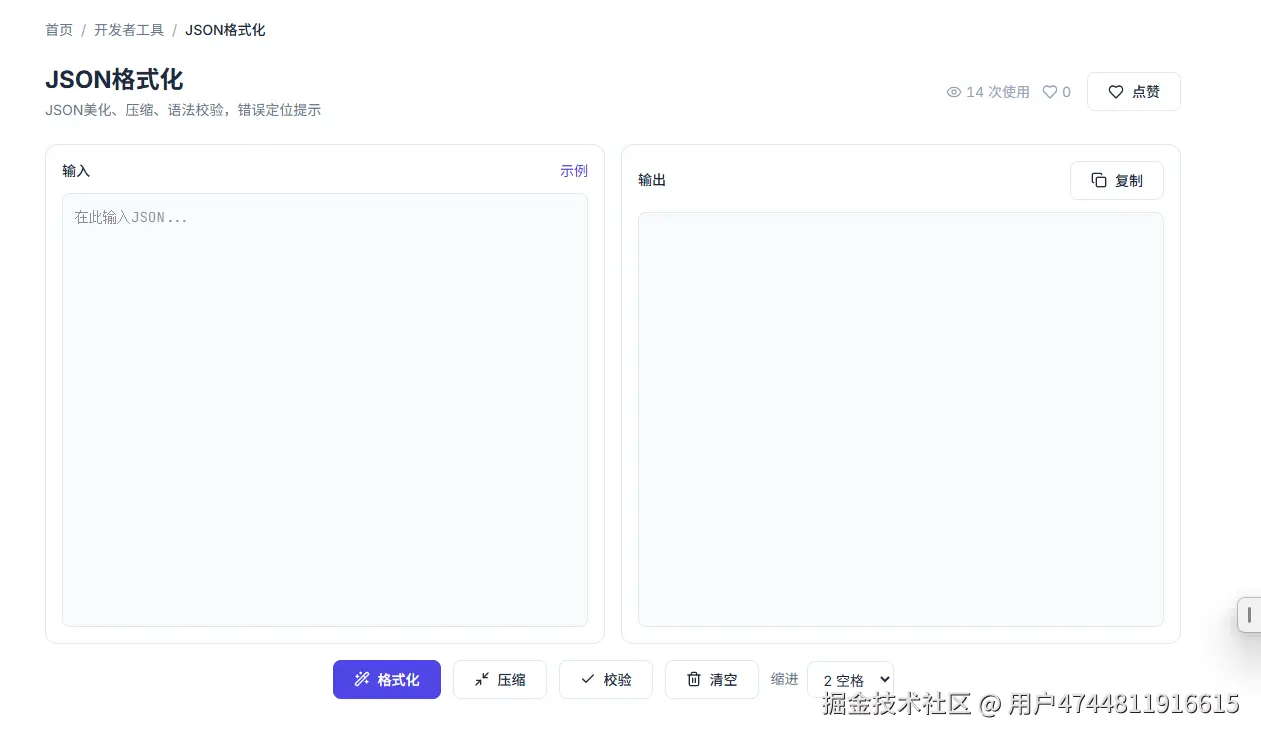
Task: Focus the JSON input text area
Action: click(325, 410)
